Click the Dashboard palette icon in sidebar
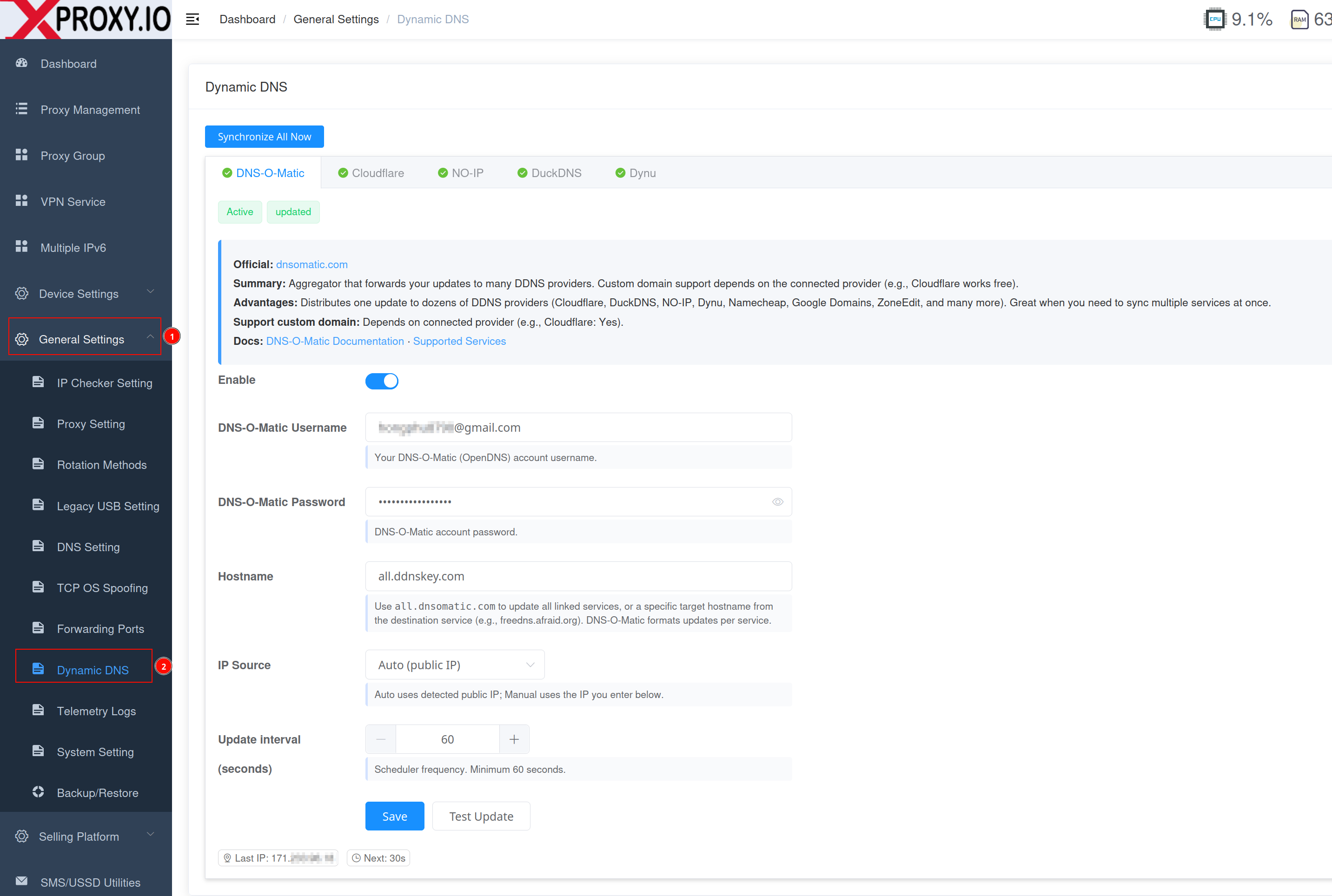 pyautogui.click(x=22, y=63)
